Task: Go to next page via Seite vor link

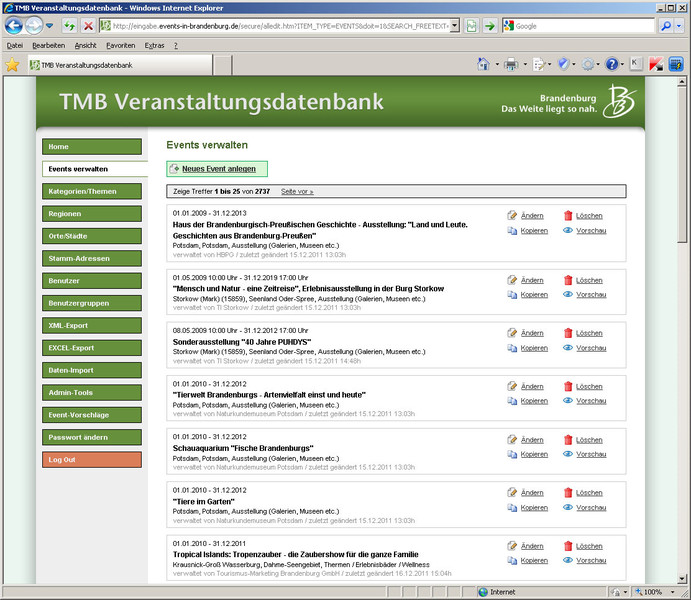Action: pyautogui.click(x=297, y=192)
